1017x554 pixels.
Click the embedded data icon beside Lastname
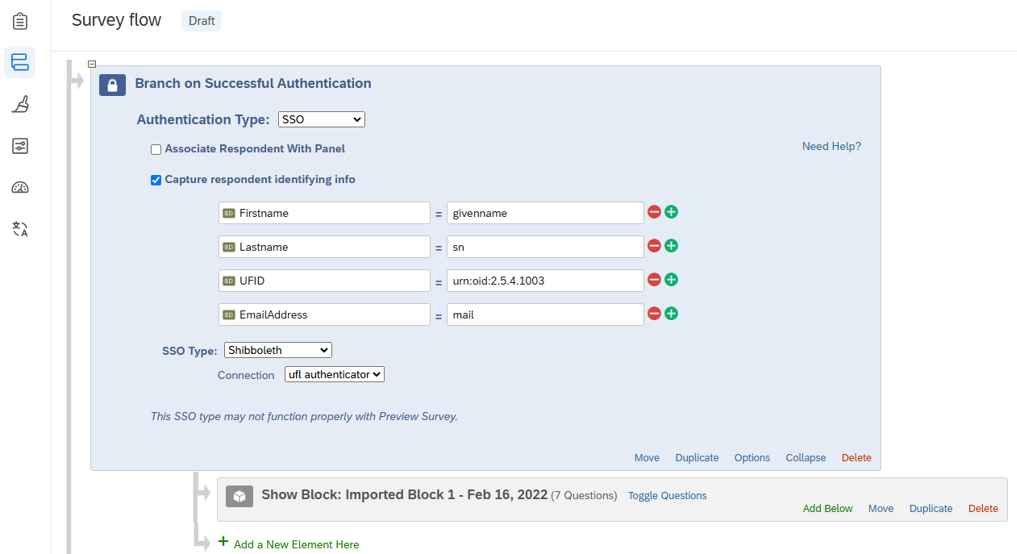click(x=229, y=247)
